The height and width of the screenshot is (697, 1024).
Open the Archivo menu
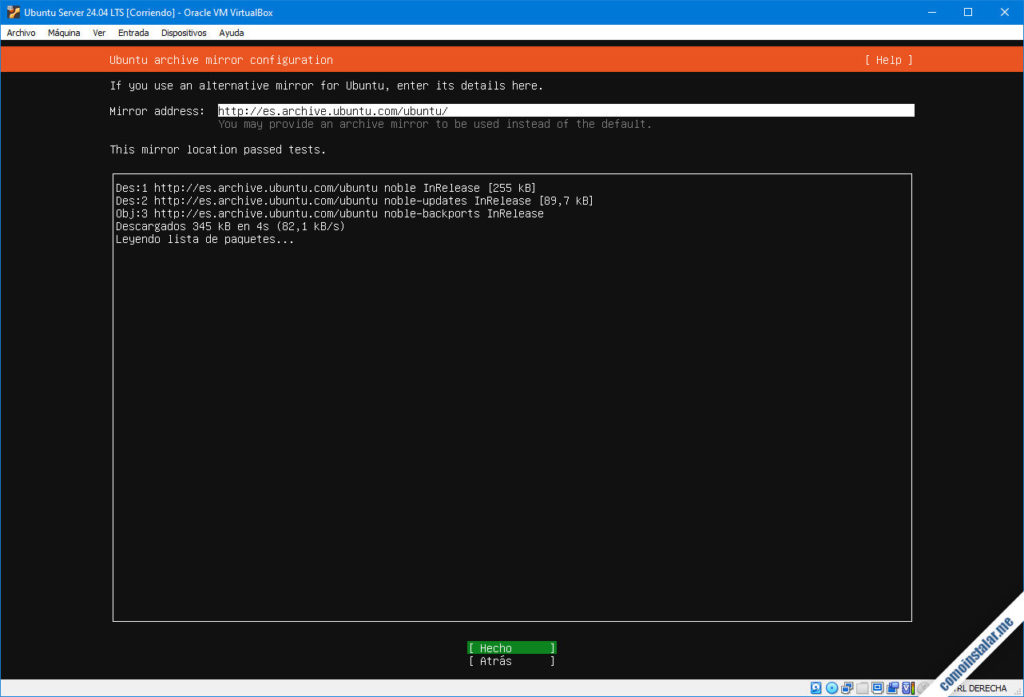click(21, 32)
